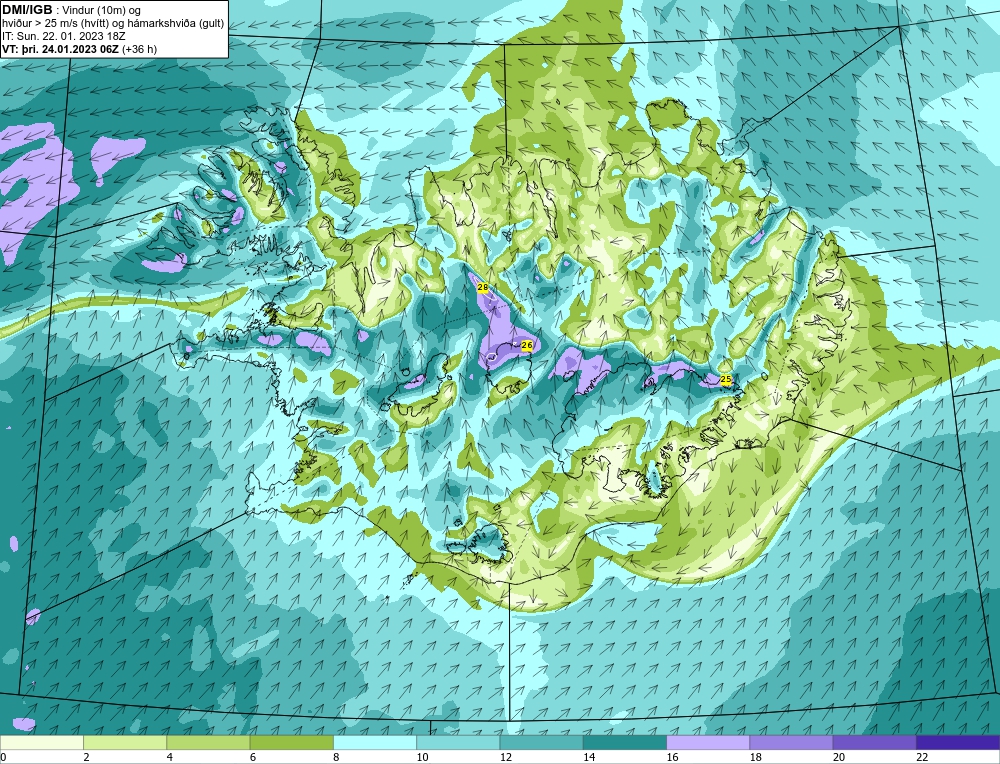Click the 14–16 m/s dark teal legend swatch
This screenshot has width=1000, height=764.
[x=625, y=743]
